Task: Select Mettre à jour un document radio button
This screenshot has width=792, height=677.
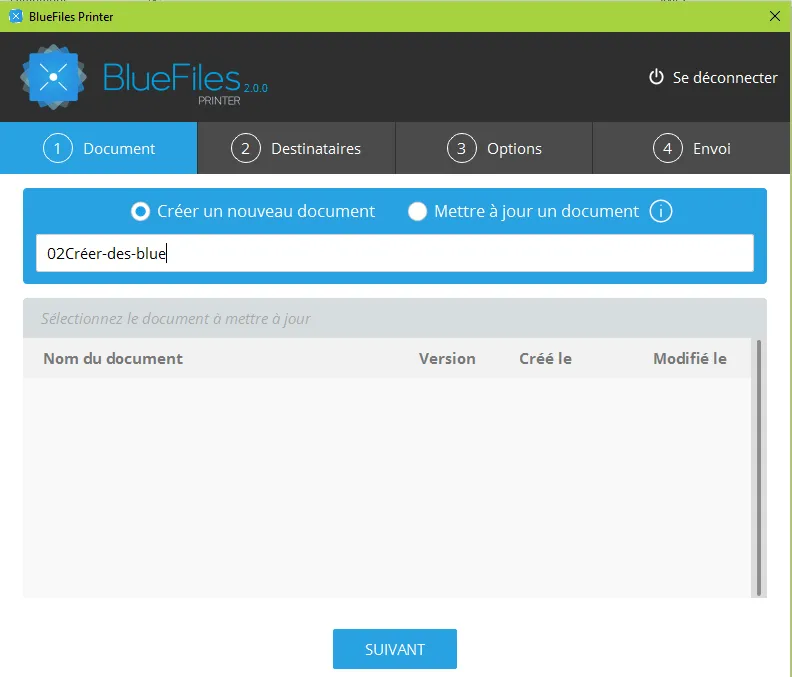Action: coord(417,211)
